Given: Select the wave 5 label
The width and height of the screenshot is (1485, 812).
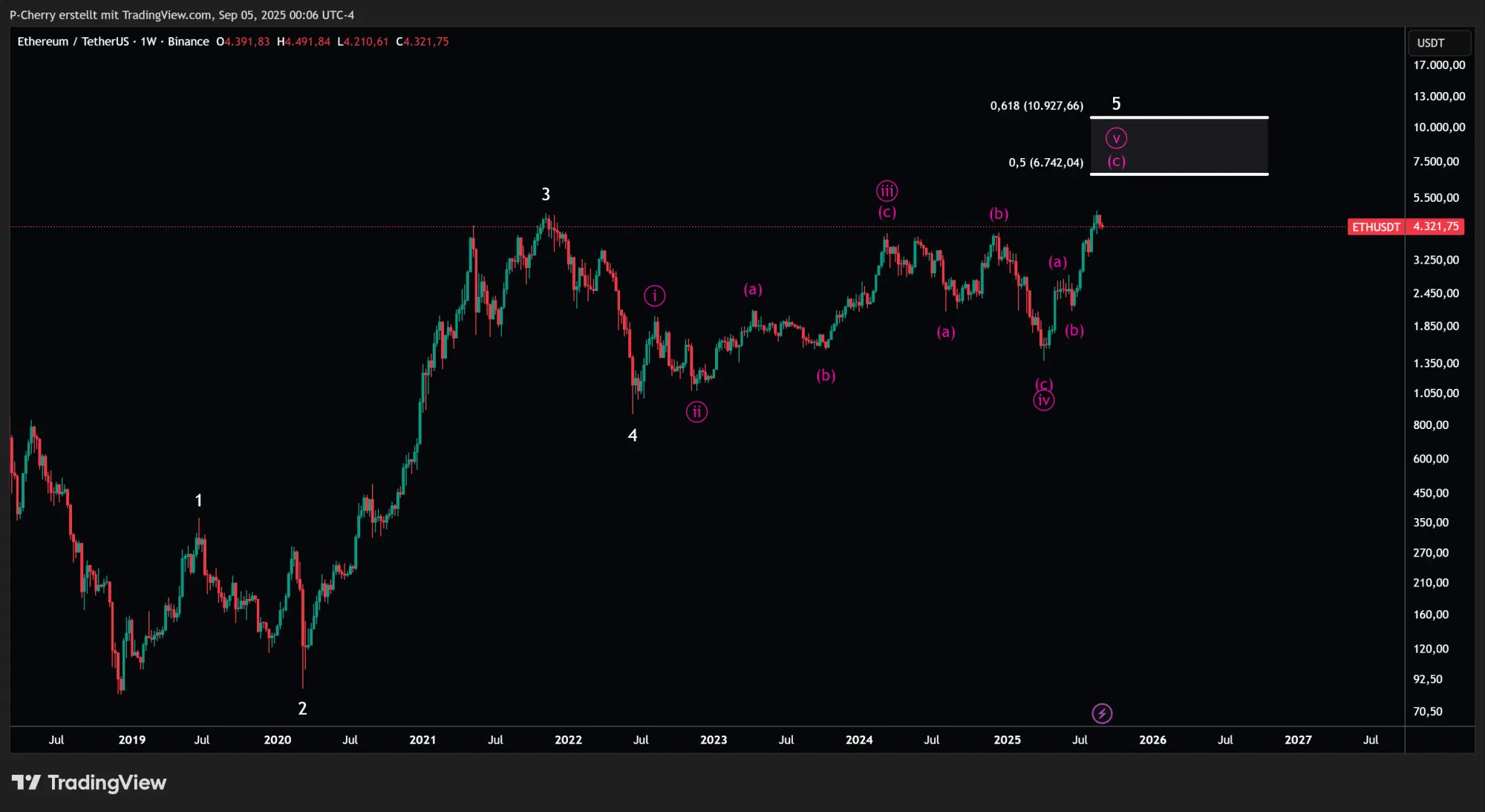Looking at the screenshot, I should tap(1116, 104).
